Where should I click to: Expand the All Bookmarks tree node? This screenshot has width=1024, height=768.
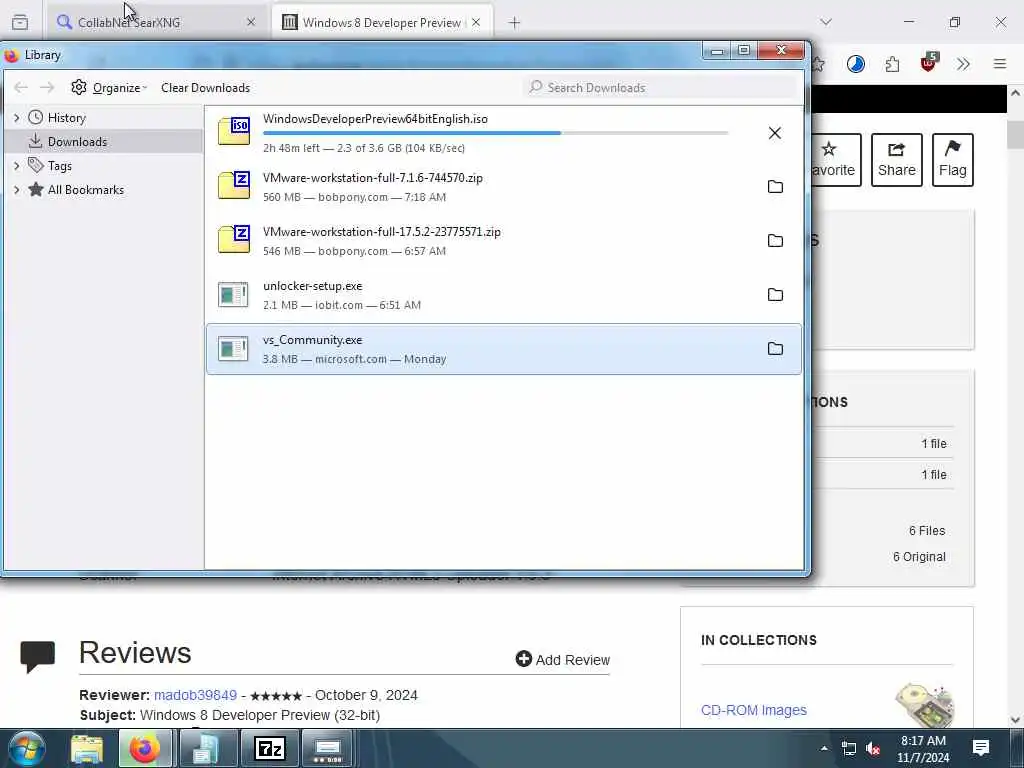click(16, 190)
